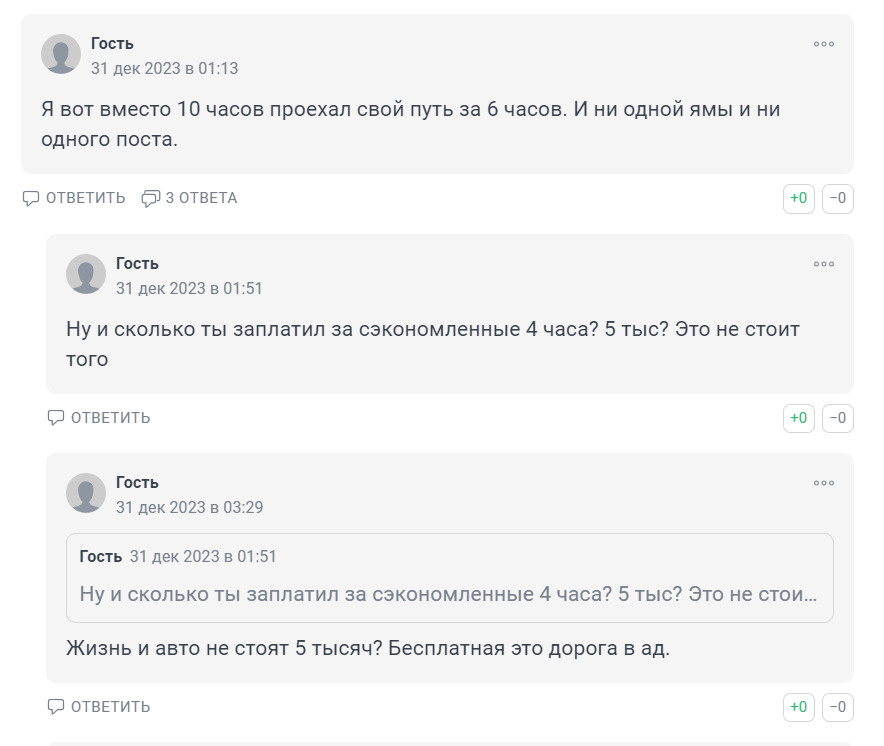Downvote the 01:51 comment with −0
Image resolution: width=884 pixels, height=746 pixels.
point(838,418)
